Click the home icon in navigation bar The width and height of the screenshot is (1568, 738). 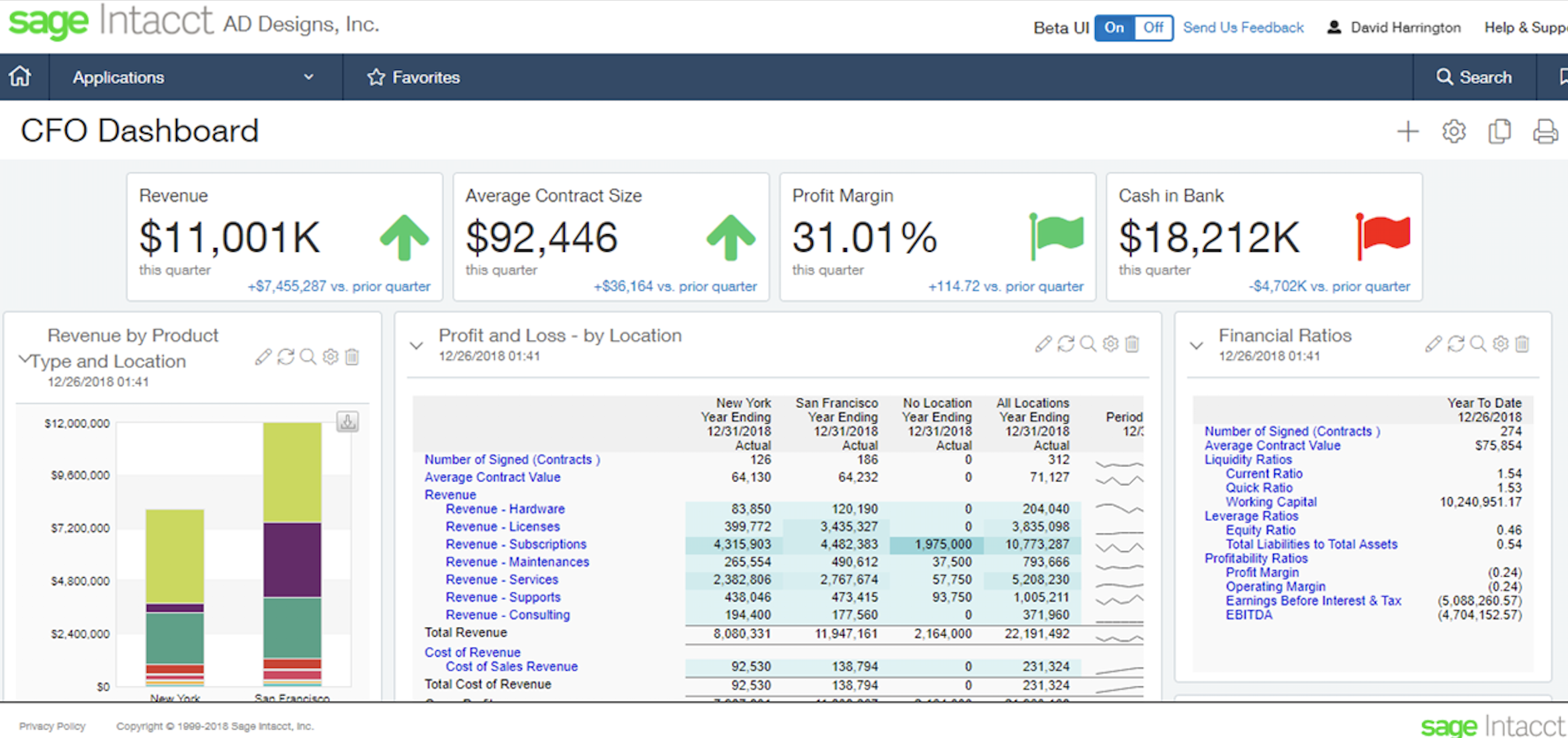(20, 77)
